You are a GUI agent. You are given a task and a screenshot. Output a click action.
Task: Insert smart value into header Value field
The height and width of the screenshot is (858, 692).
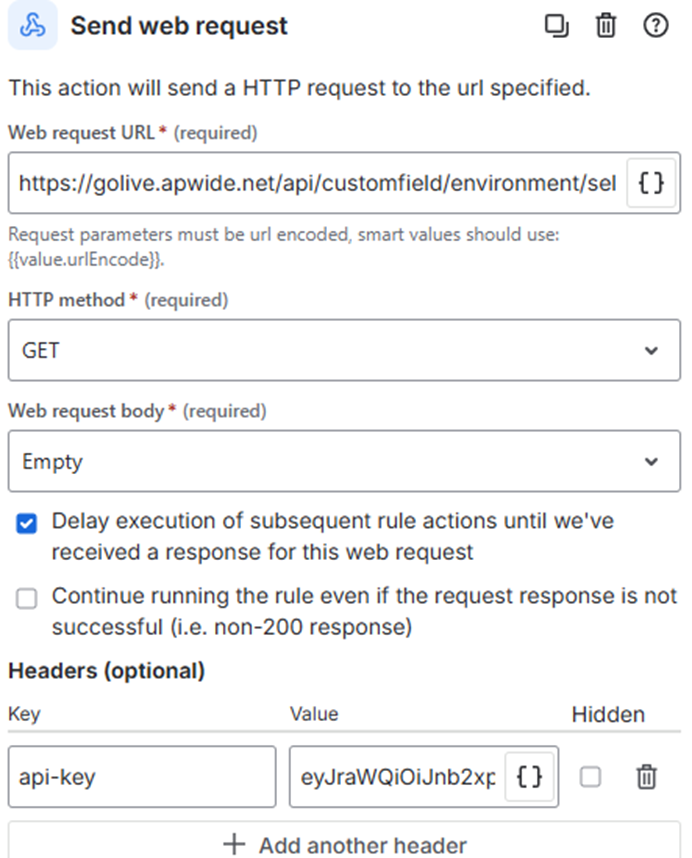[530, 776]
